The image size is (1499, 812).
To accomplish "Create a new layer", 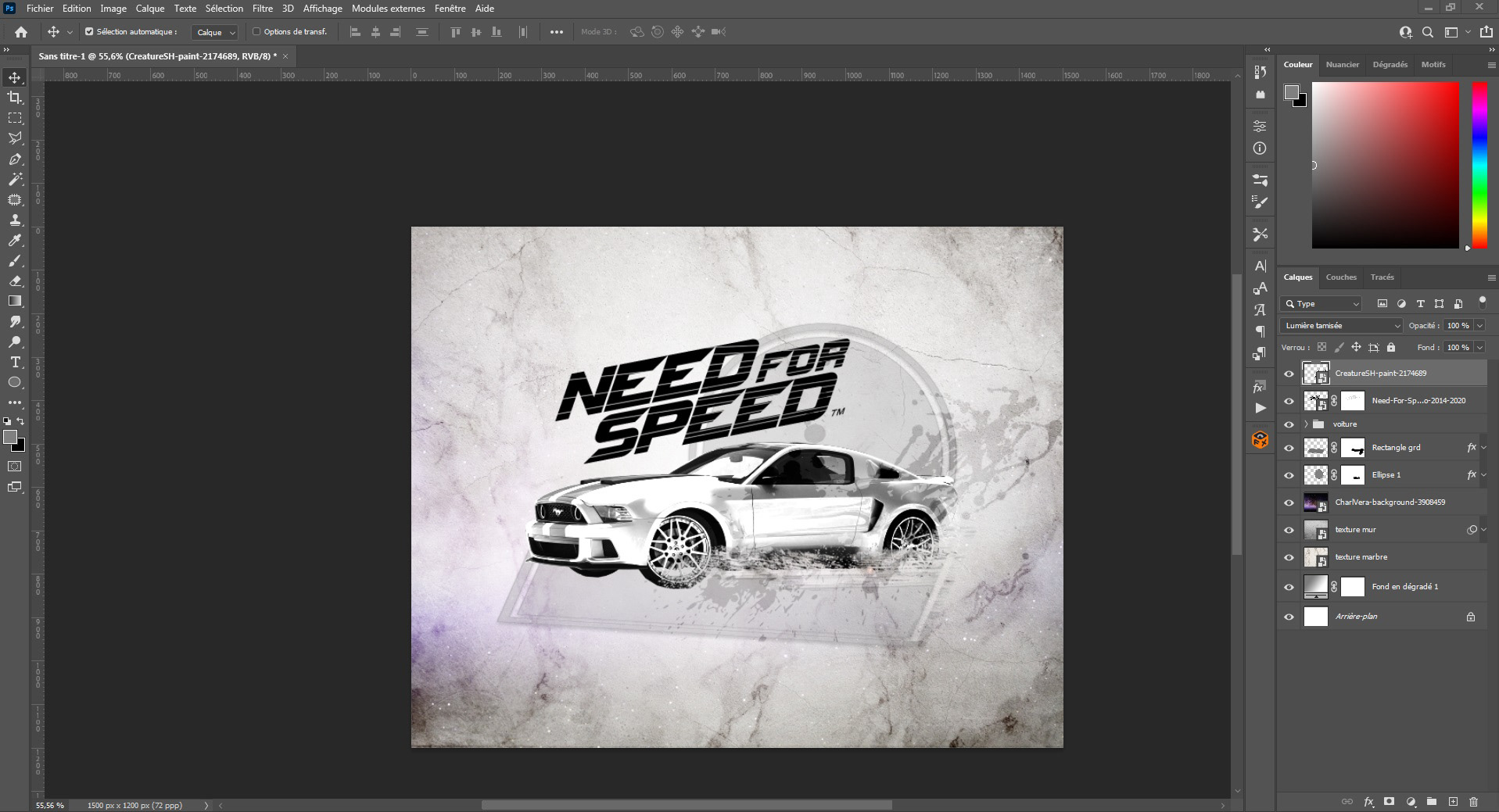I will point(1453,802).
